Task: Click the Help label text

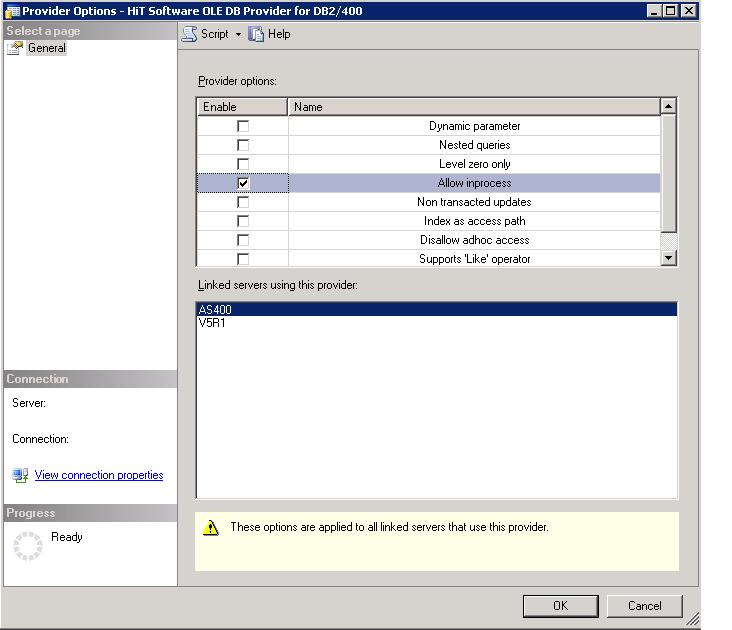Action: tap(279, 34)
